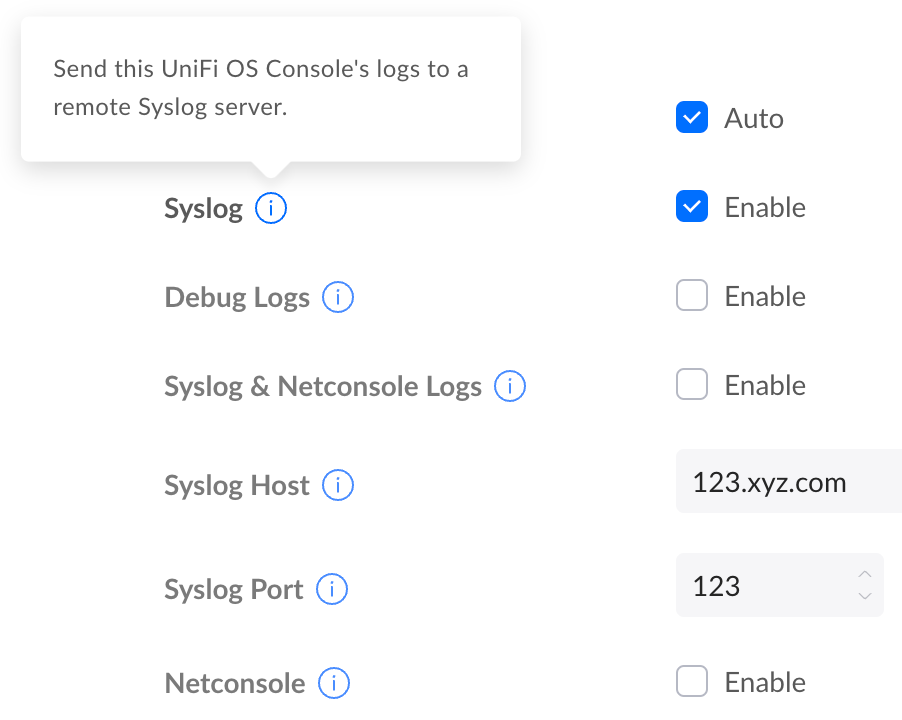This screenshot has width=902, height=720.
Task: Tick Syslog & Netconsole Logs Enable checkbox
Action: 692,385
